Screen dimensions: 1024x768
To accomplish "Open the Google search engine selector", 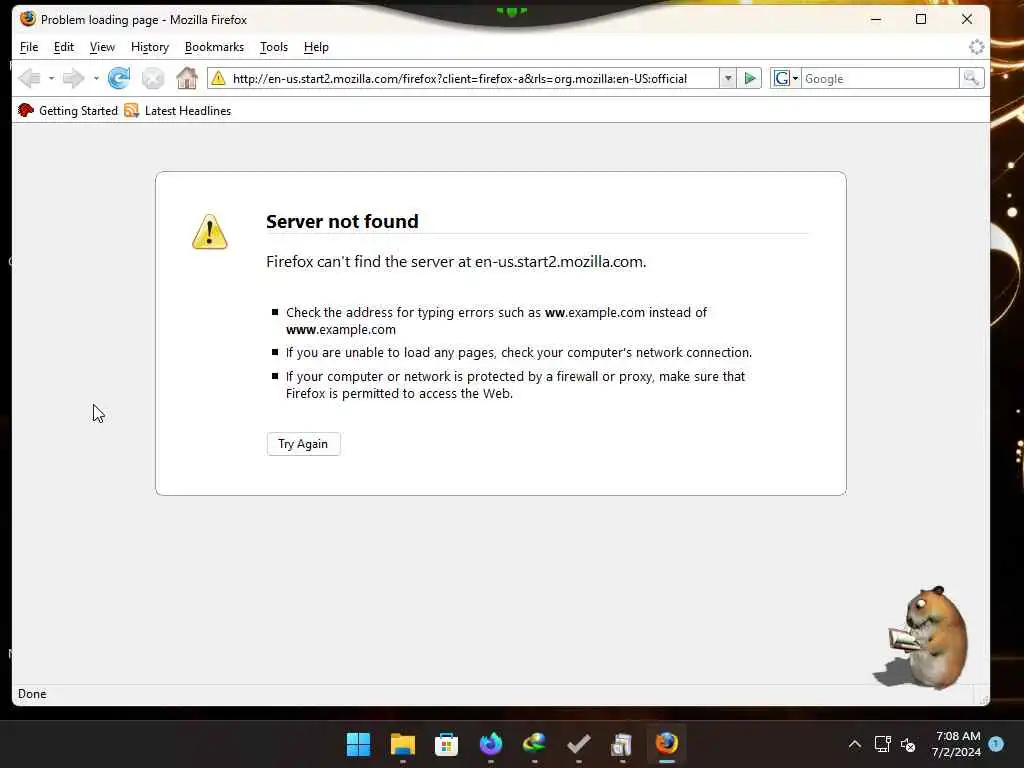I will pyautogui.click(x=786, y=78).
